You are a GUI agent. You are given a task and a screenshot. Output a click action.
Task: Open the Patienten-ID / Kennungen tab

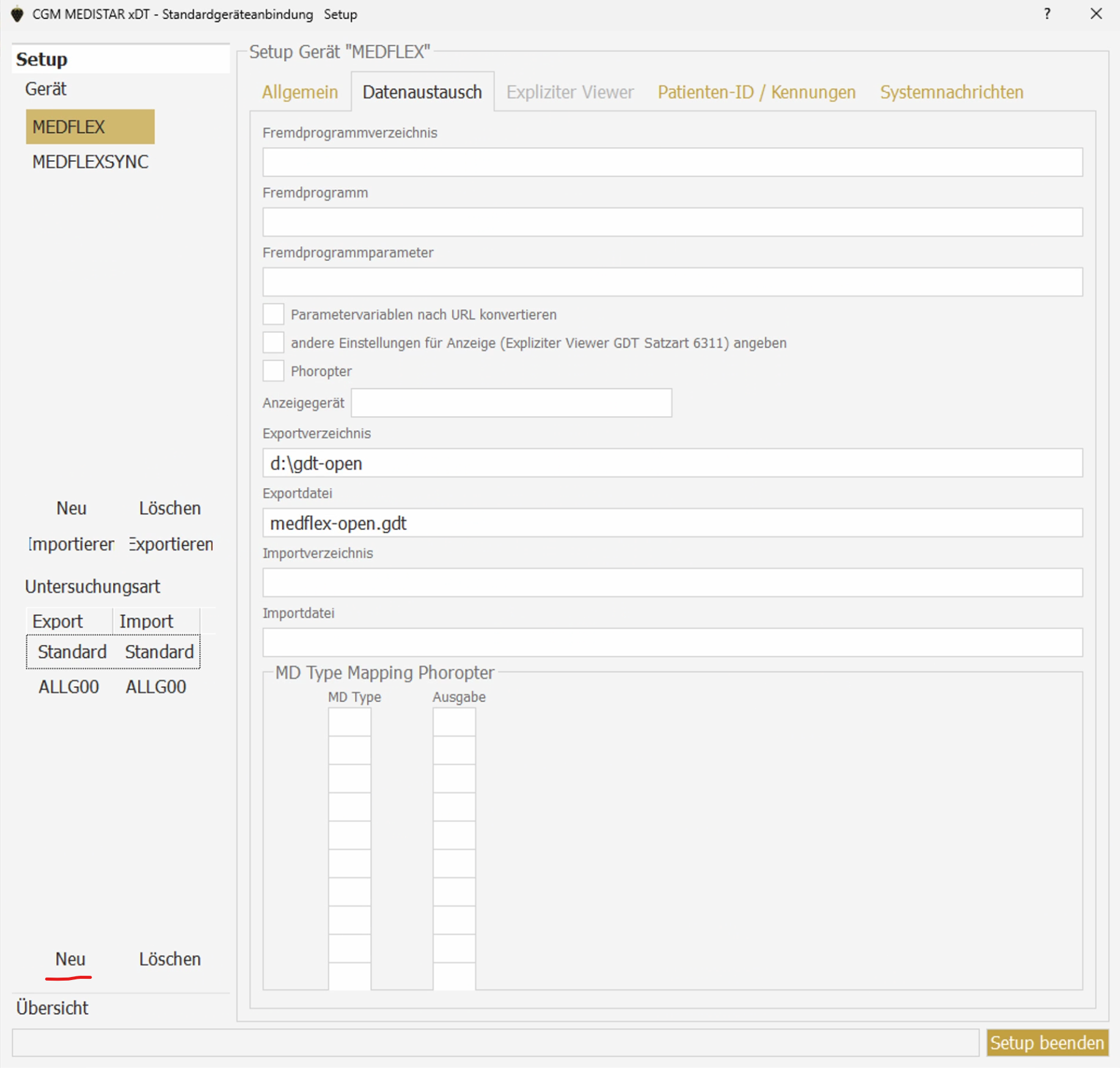point(756,92)
